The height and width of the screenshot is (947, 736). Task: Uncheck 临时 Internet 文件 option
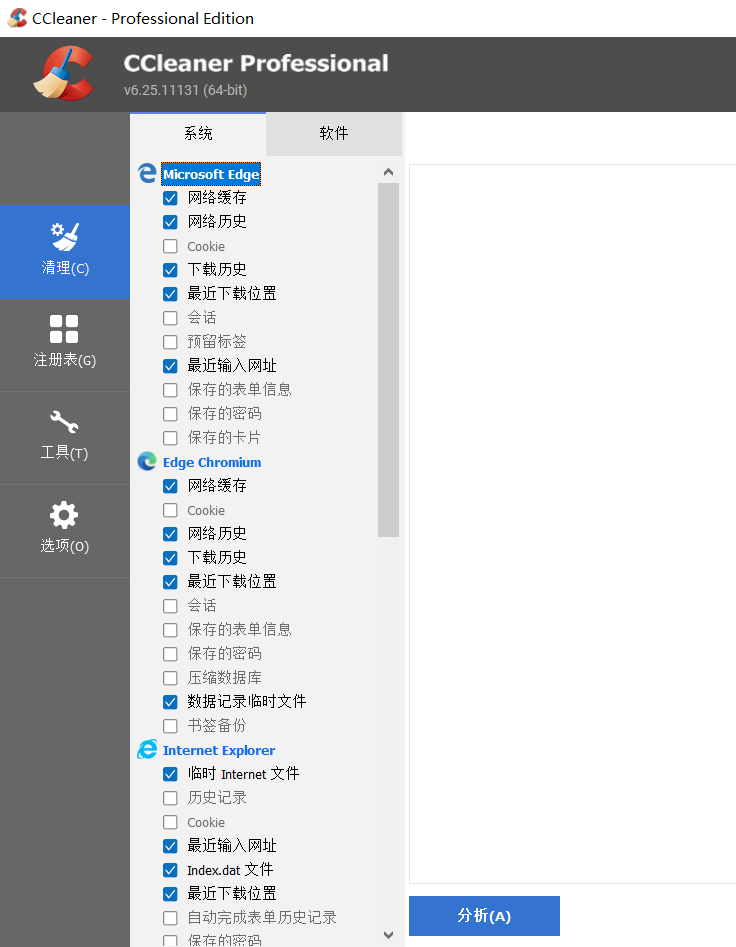click(x=170, y=774)
